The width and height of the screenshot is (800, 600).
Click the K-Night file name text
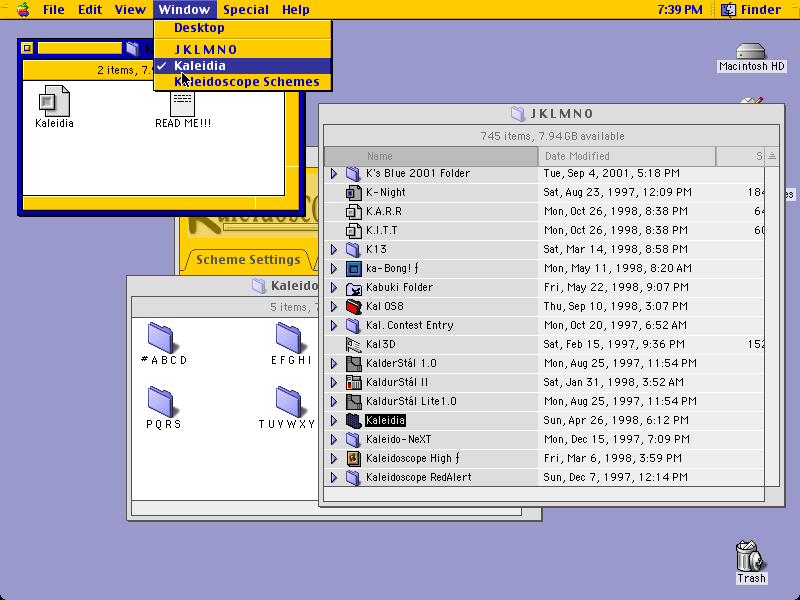coord(386,192)
